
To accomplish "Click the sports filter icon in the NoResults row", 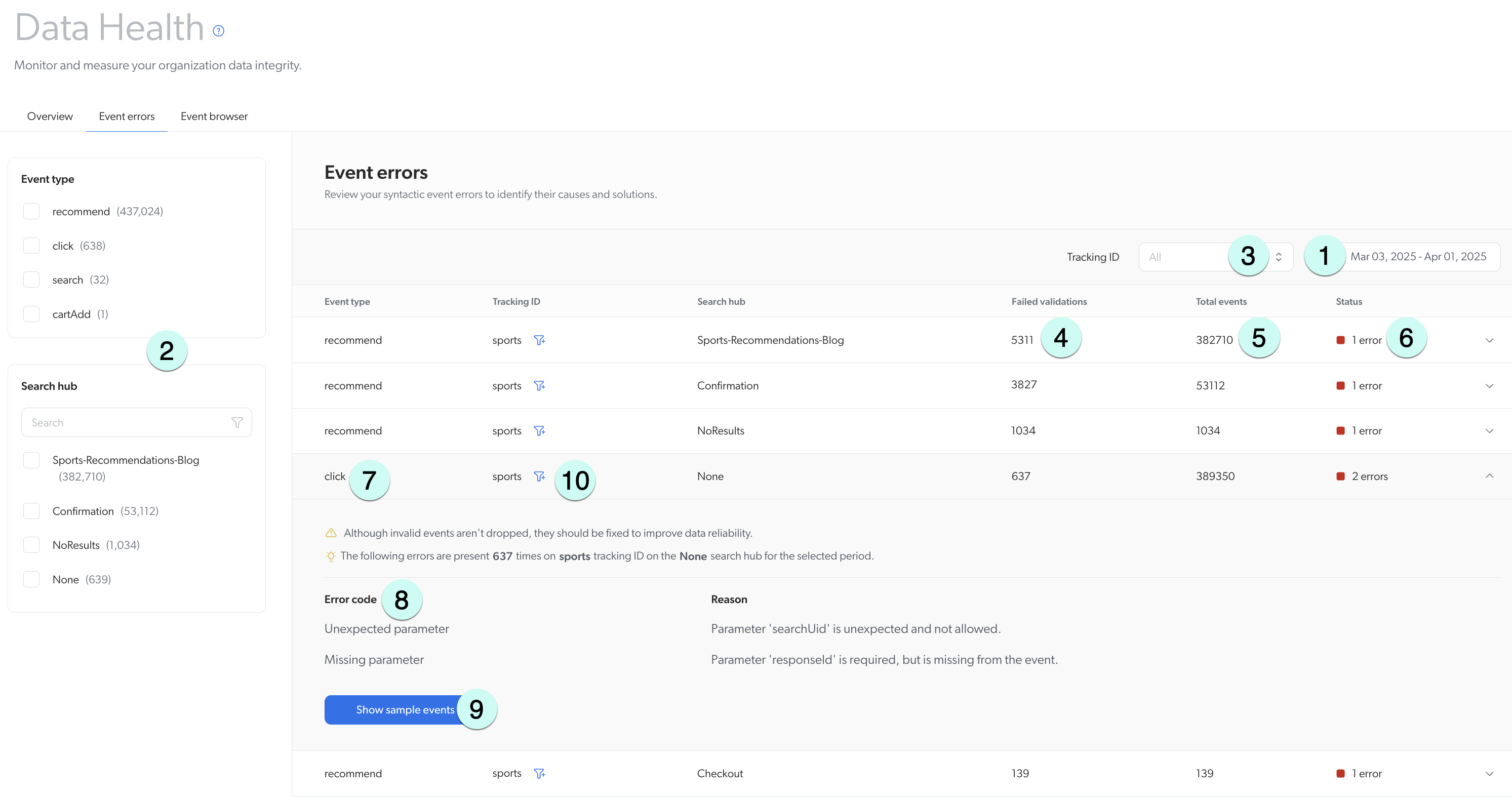I will click(539, 431).
